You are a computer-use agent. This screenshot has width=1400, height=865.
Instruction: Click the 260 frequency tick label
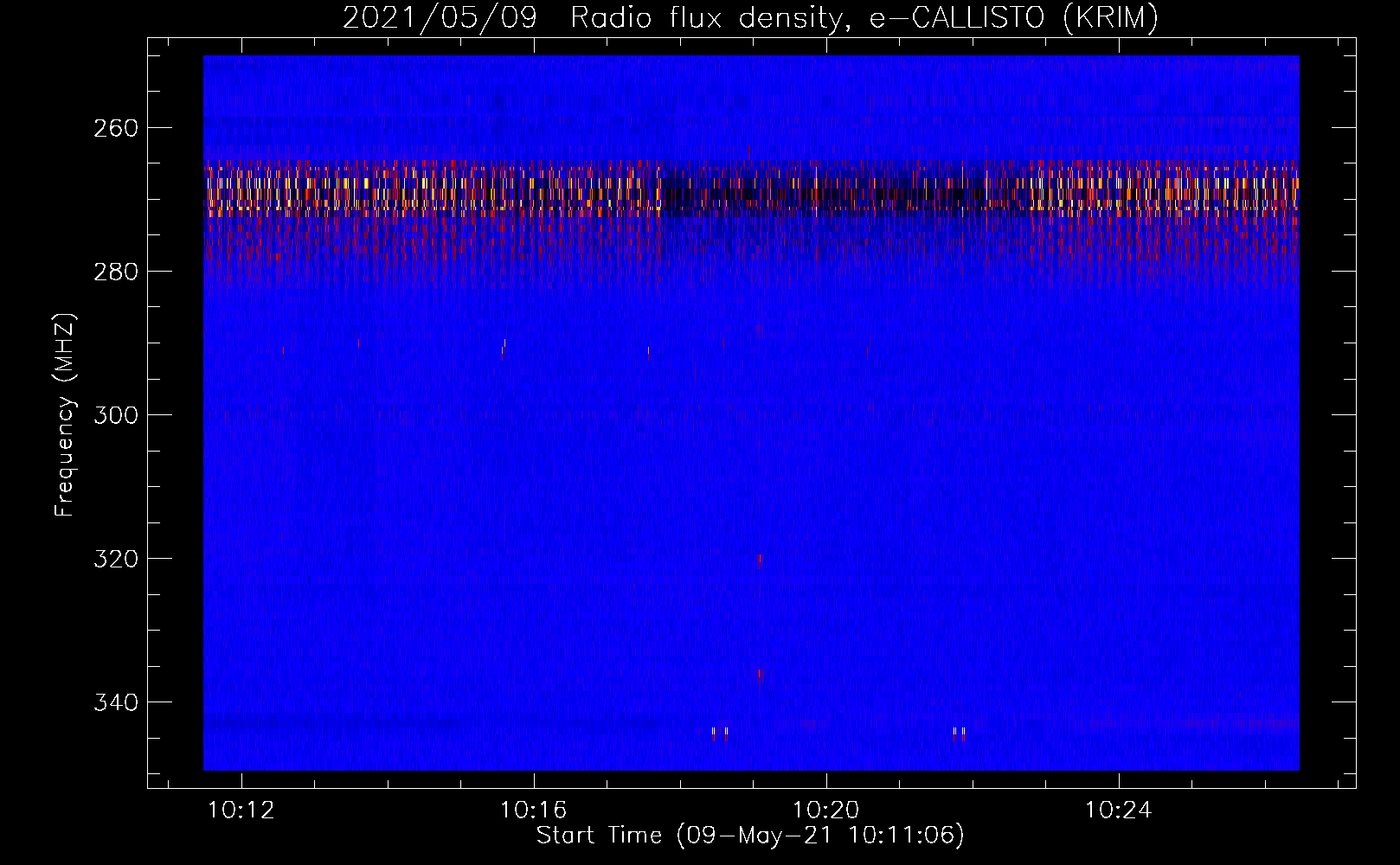click(x=115, y=128)
